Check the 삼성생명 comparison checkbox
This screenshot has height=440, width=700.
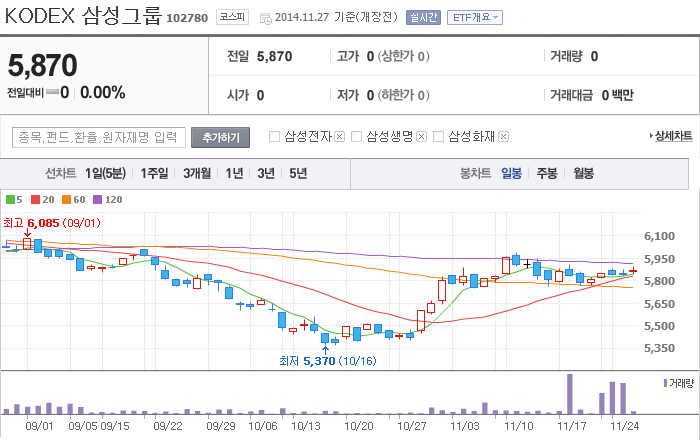pyautogui.click(x=356, y=137)
